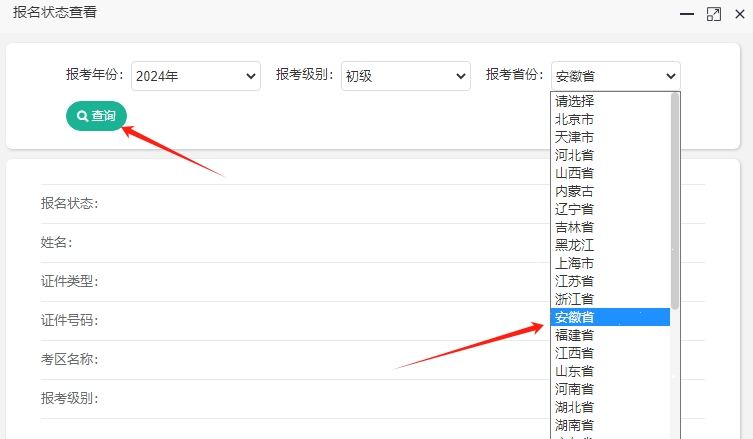This screenshot has height=439, width=753.
Task: Click highlighted 安徽省 list option
Action: [575, 317]
